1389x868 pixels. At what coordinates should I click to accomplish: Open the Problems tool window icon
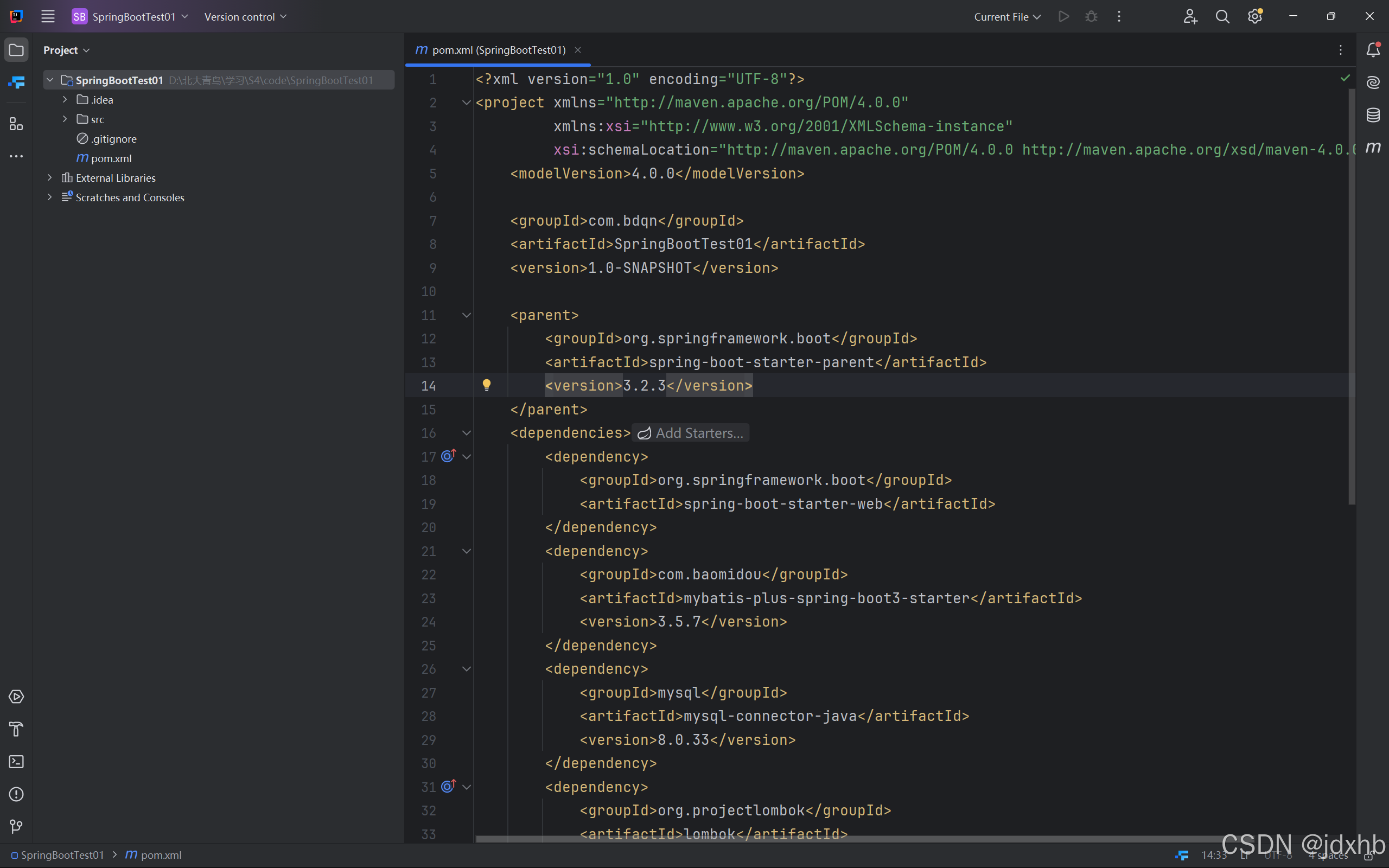[16, 794]
